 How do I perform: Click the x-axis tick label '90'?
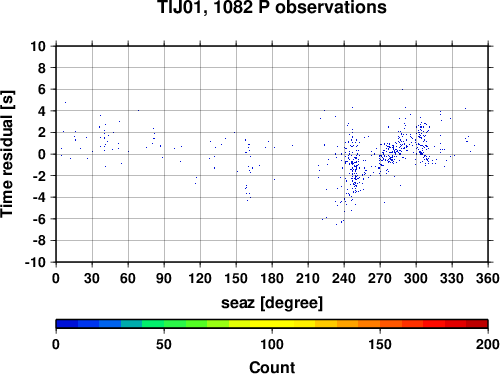[164, 278]
